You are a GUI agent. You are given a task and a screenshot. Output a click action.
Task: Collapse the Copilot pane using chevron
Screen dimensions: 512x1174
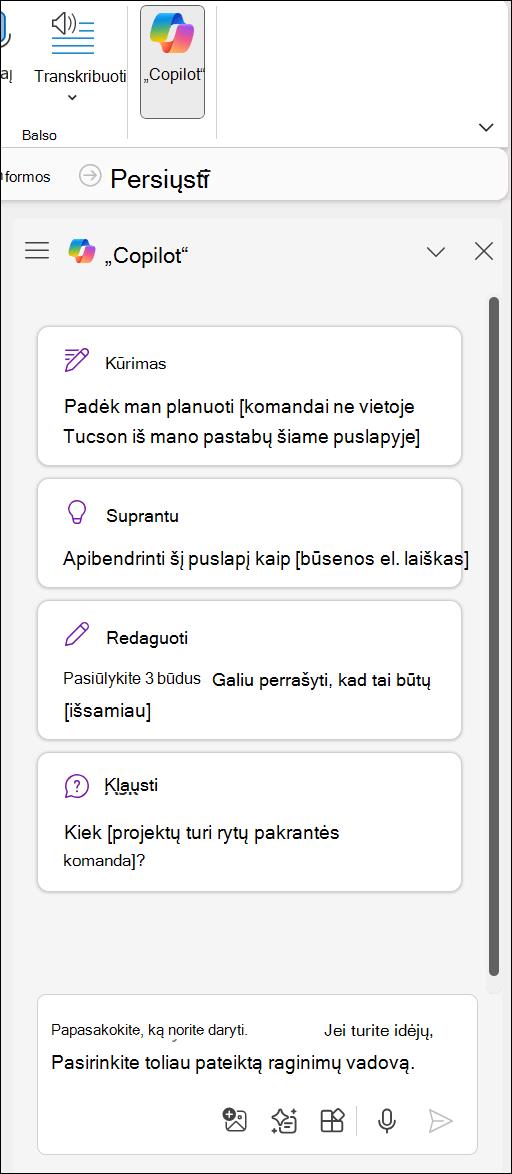436,252
